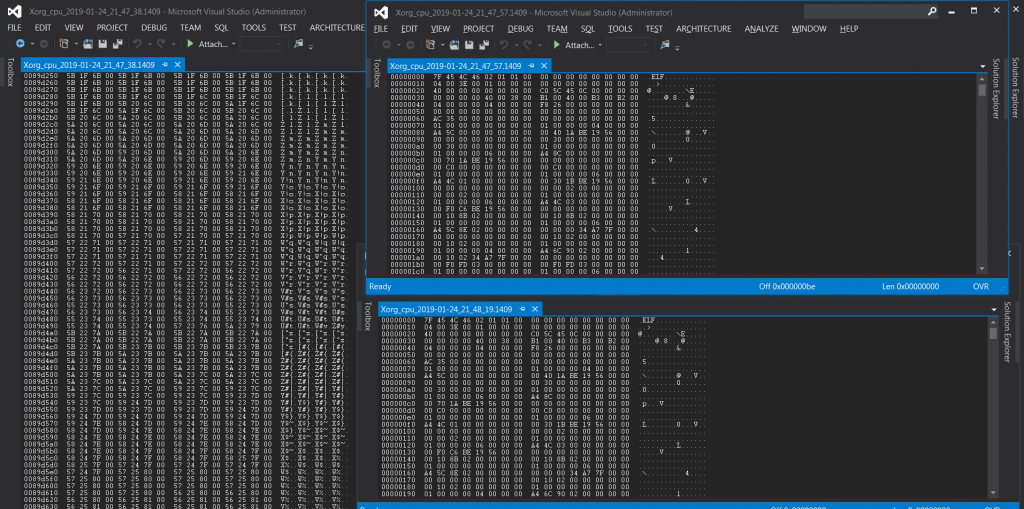Open Toolbox panel in right window
Image resolution: width=1024 pixels, height=509 pixels.
tap(376, 73)
